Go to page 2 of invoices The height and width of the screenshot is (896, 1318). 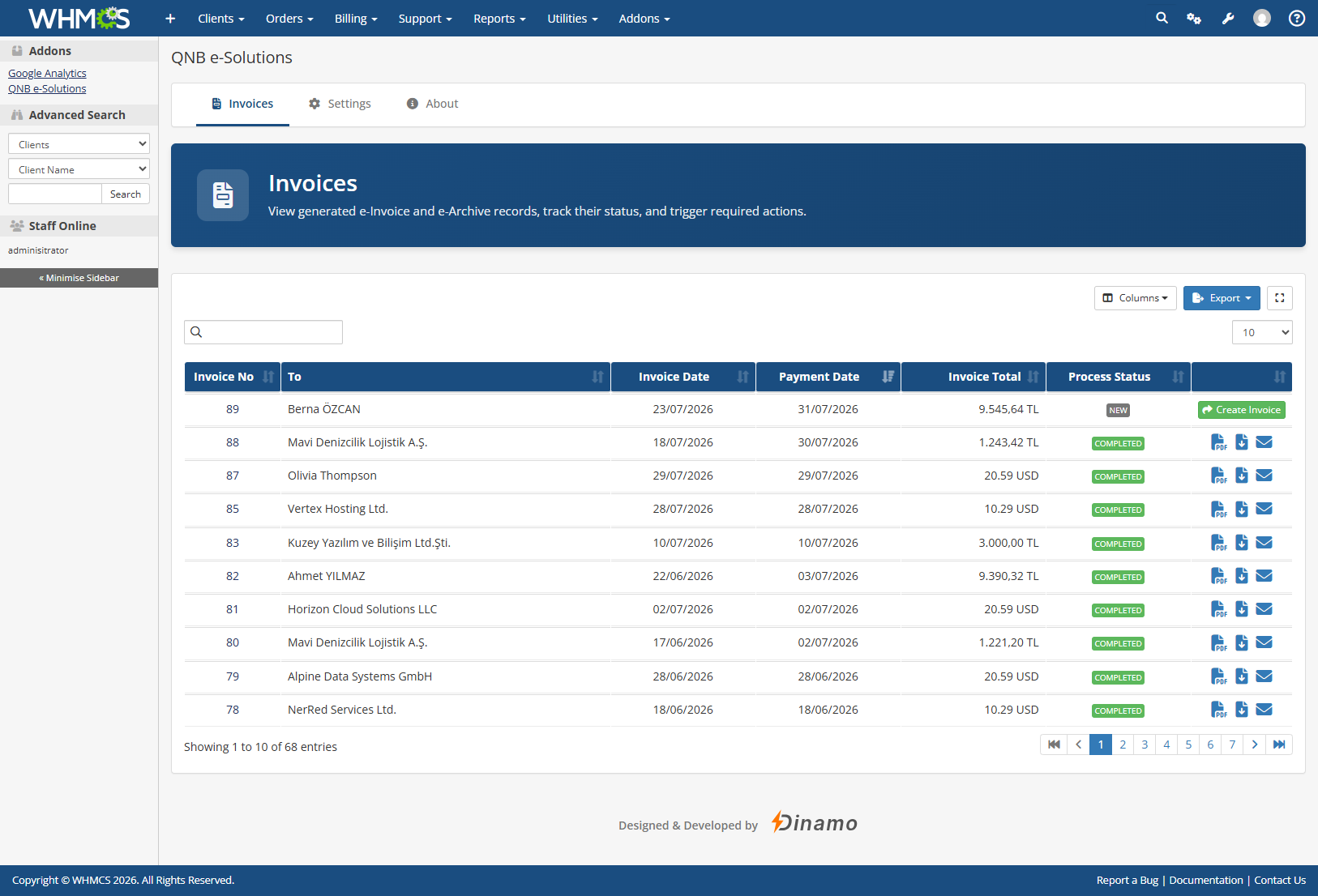pyautogui.click(x=1123, y=745)
